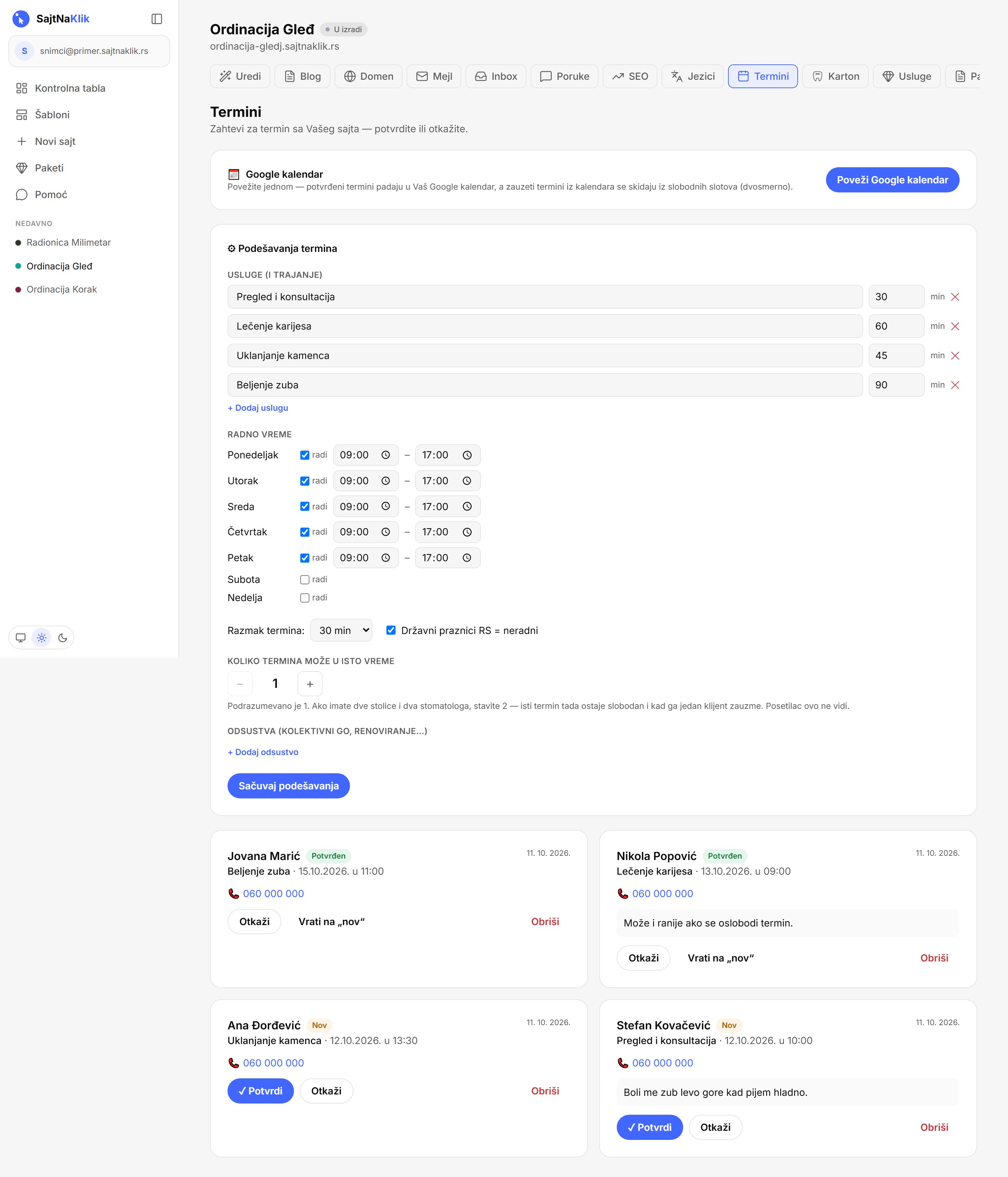The image size is (1008, 1177).
Task: Go to the Inbox tab
Action: point(496,76)
